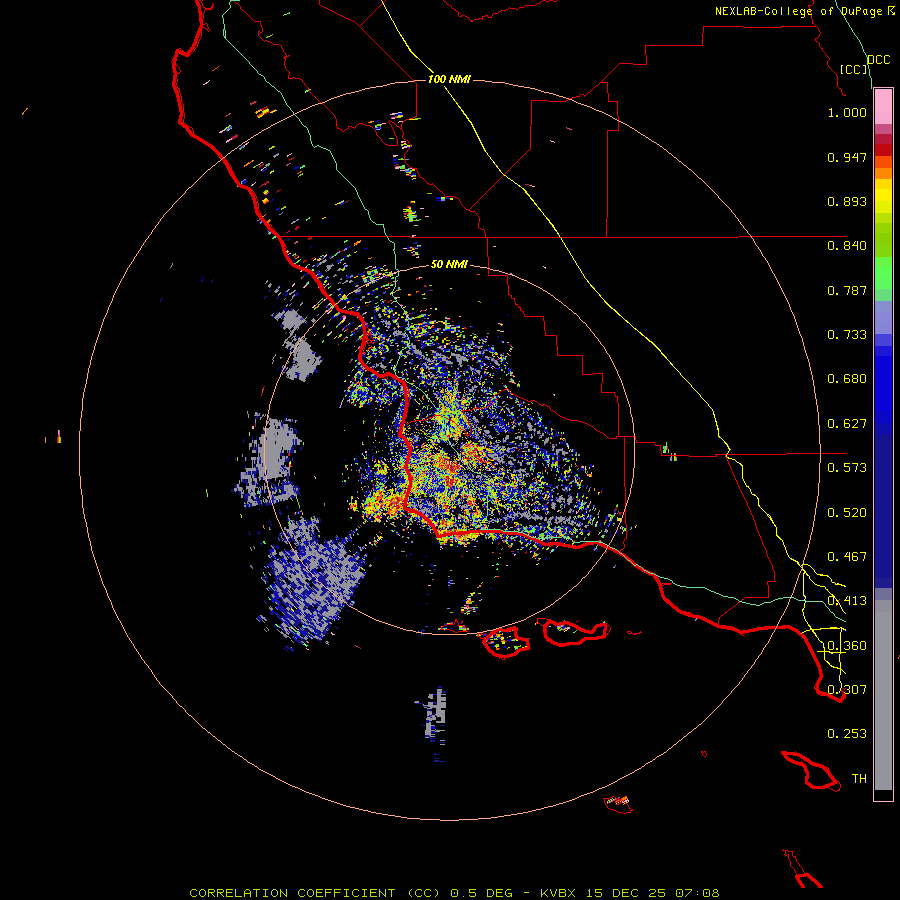Screen dimensions: 900x900
Task: Click the 0.733 scale value
Action: [x=847, y=335]
